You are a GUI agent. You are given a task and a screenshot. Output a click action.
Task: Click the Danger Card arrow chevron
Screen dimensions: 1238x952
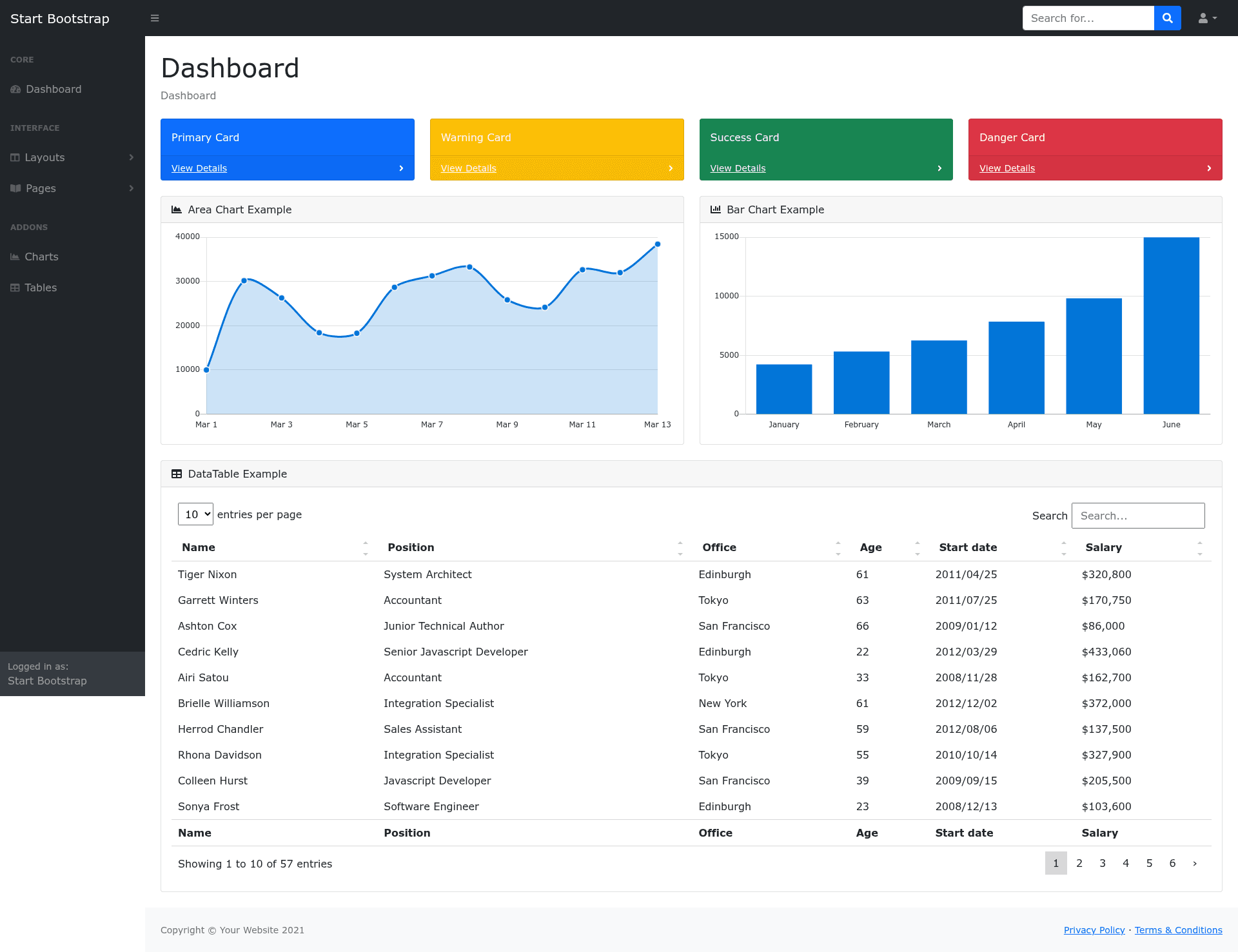click(1209, 168)
